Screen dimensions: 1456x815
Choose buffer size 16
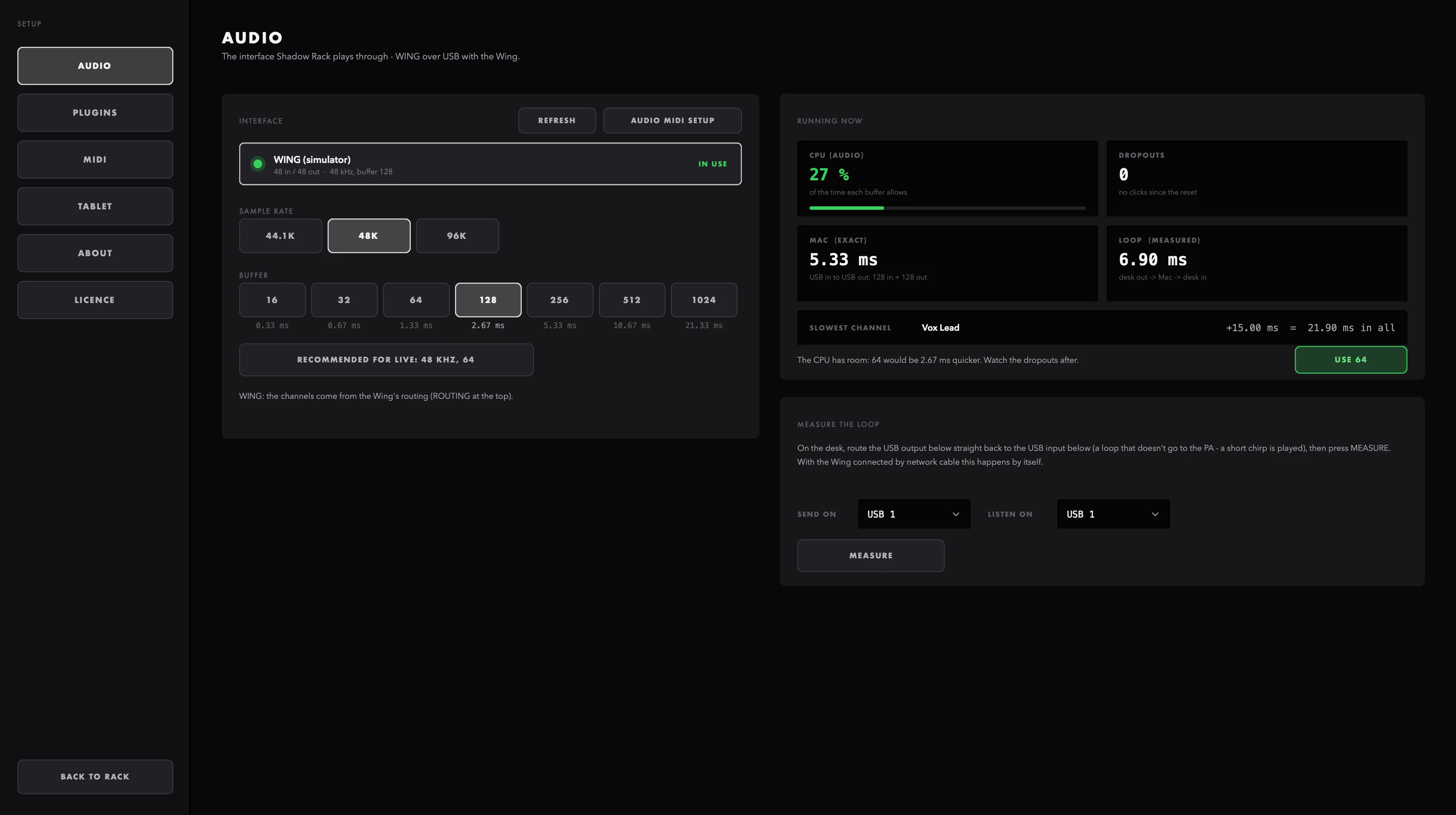coord(273,300)
